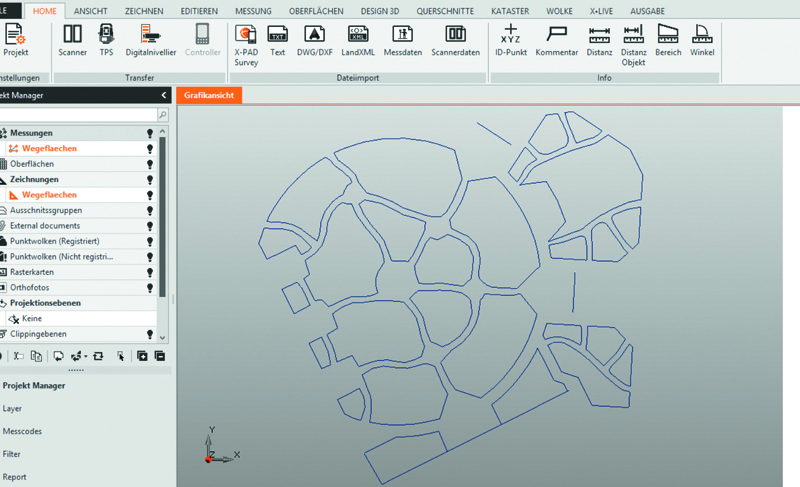Select Wegeflaechen under Zeichnungen

pyautogui.click(x=49, y=195)
